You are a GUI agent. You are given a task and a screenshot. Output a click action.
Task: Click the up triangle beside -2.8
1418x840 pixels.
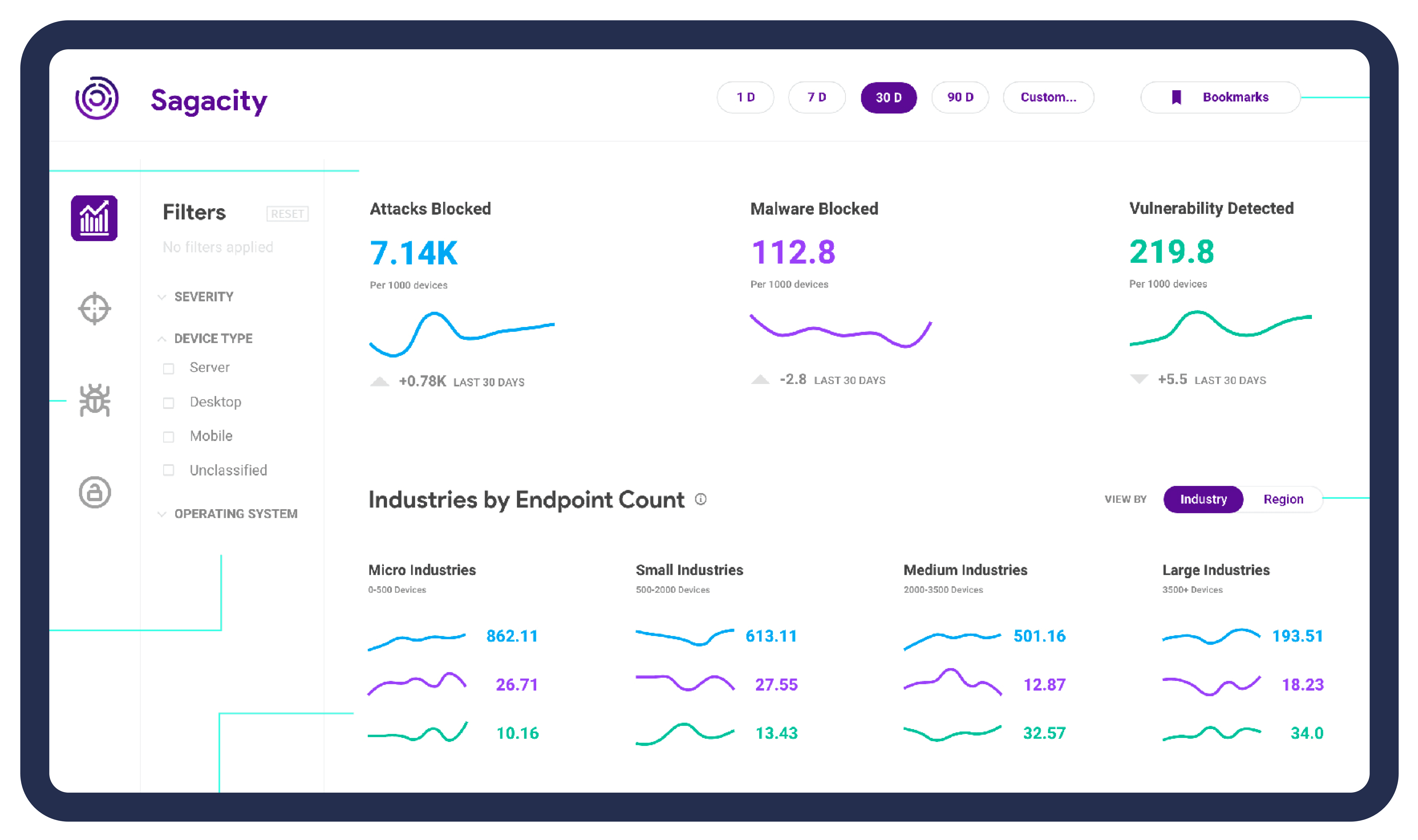760,379
